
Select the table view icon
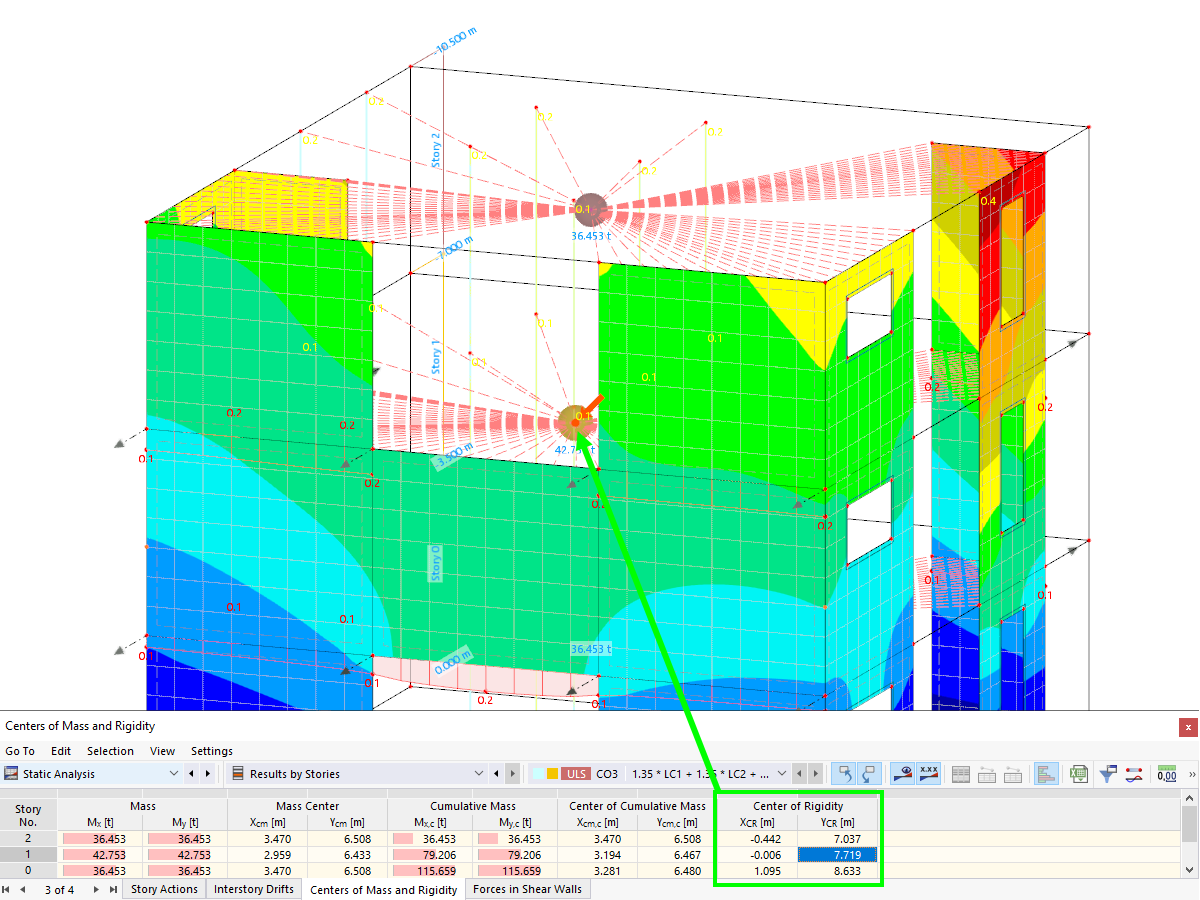click(960, 773)
